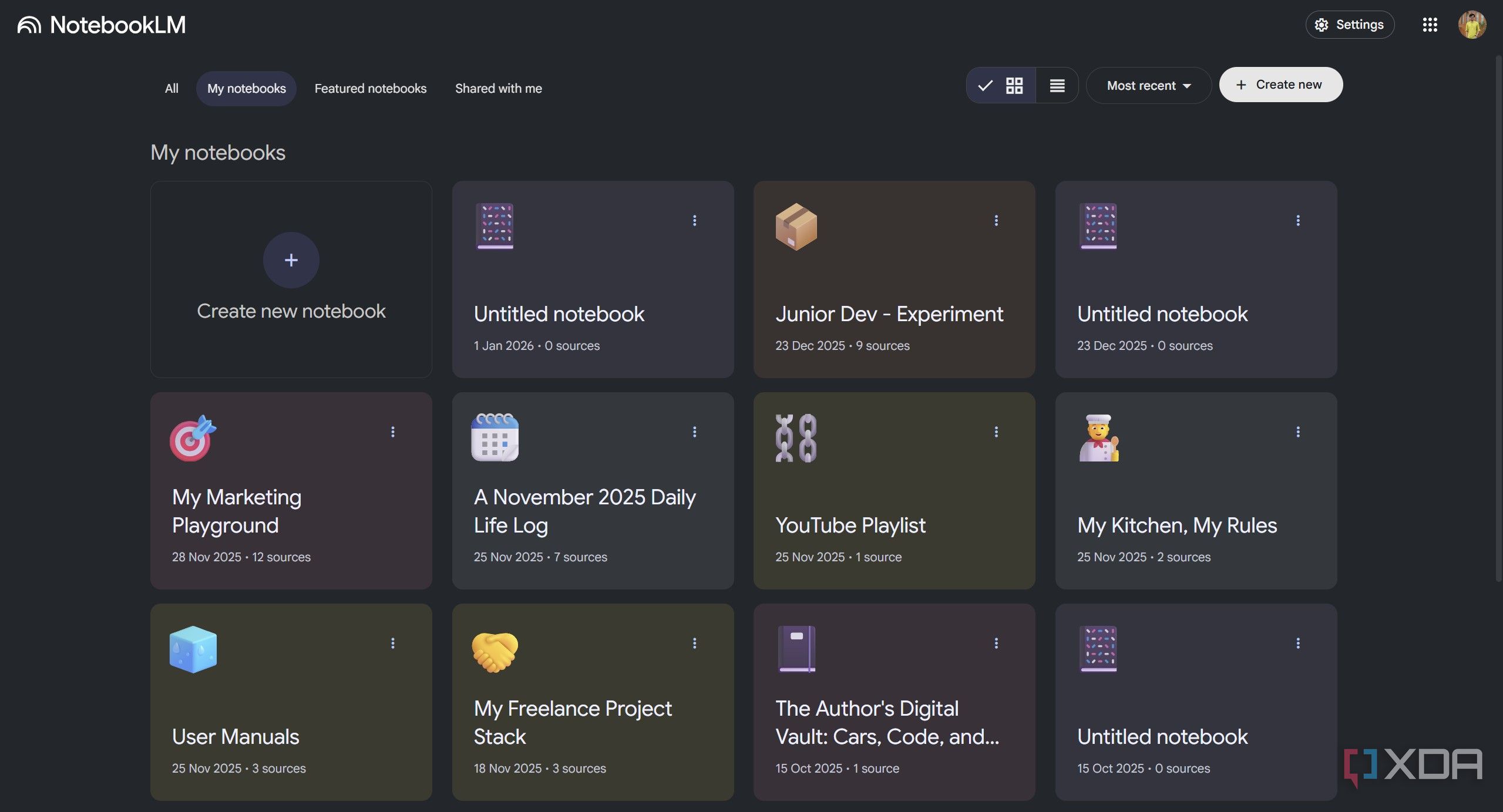Open the user profile avatar

click(x=1472, y=25)
